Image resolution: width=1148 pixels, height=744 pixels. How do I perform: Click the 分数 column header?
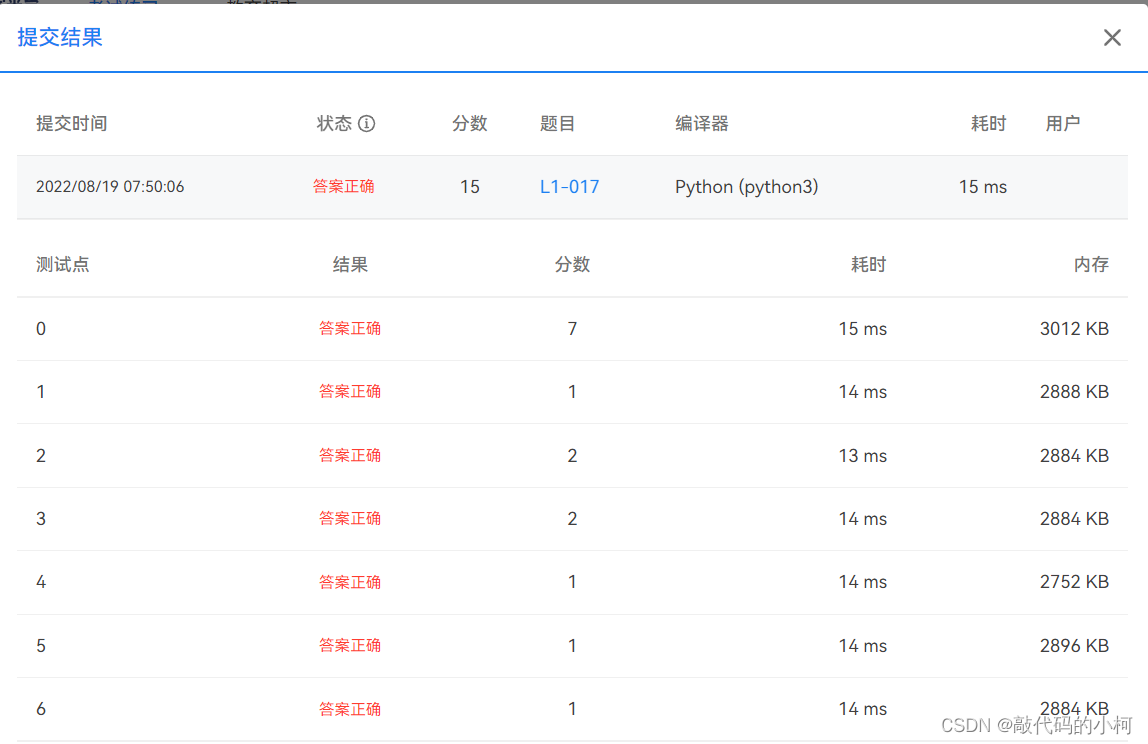[x=469, y=123]
